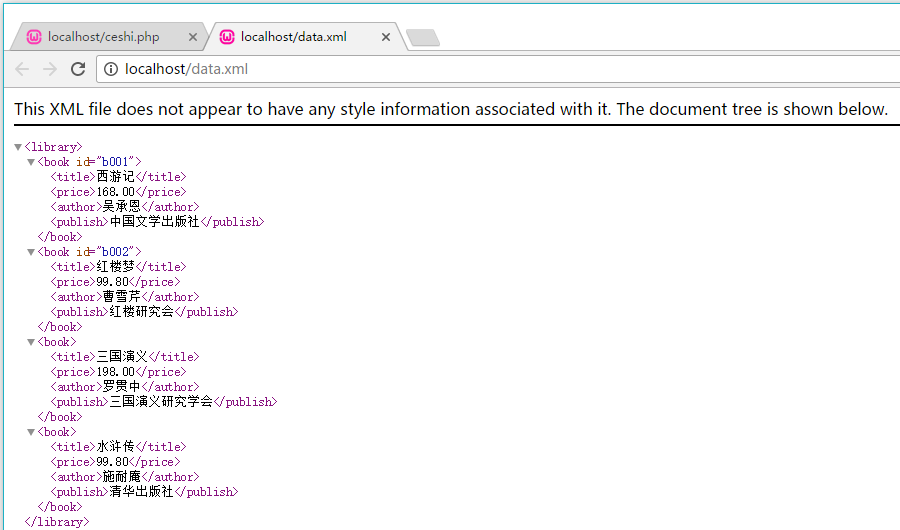Click the title text 三国演义
The width and height of the screenshot is (900, 530).
[122, 357]
